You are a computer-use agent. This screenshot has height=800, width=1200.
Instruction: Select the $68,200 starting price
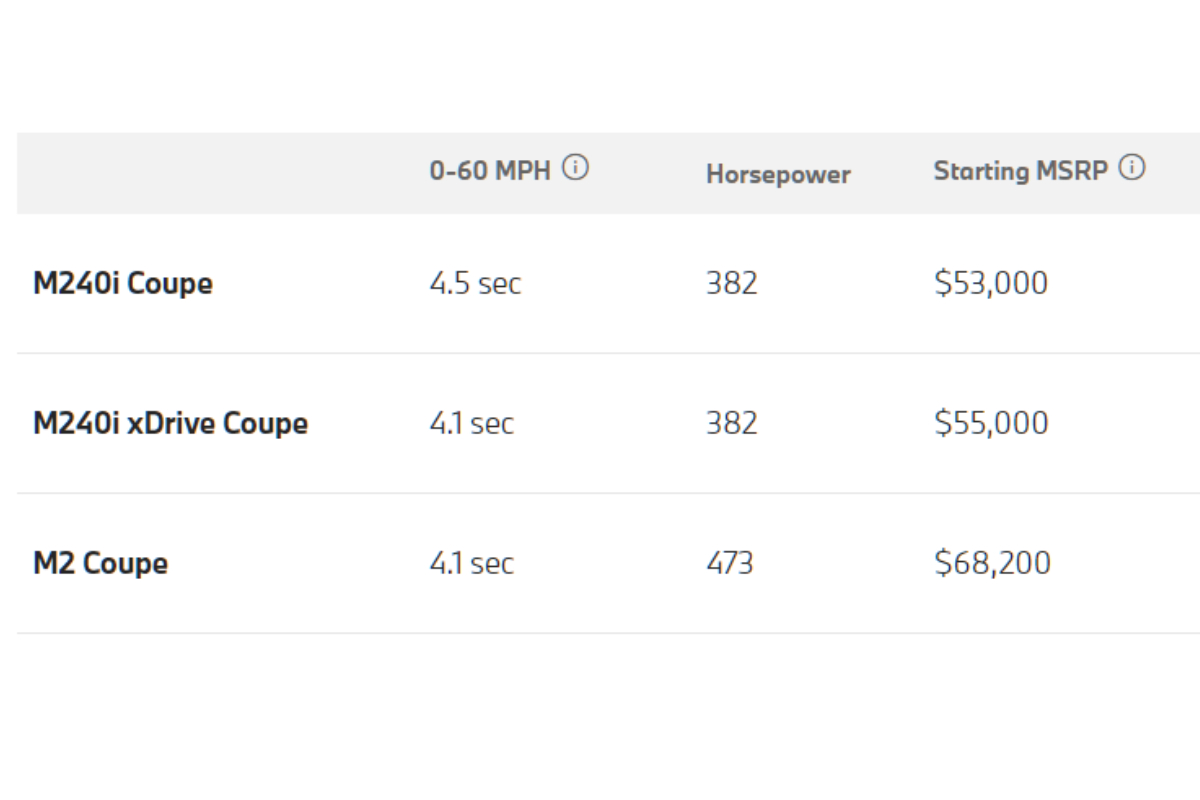click(x=992, y=564)
